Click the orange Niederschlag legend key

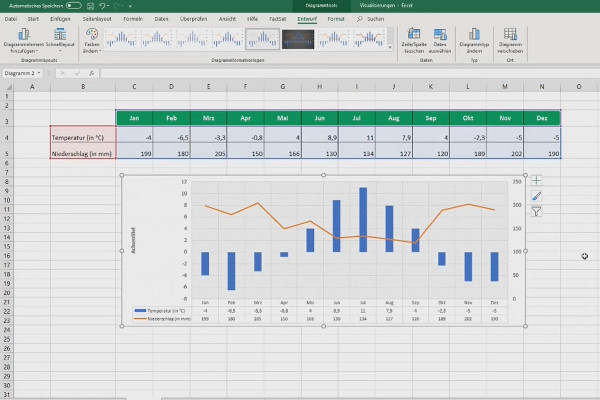coord(140,318)
